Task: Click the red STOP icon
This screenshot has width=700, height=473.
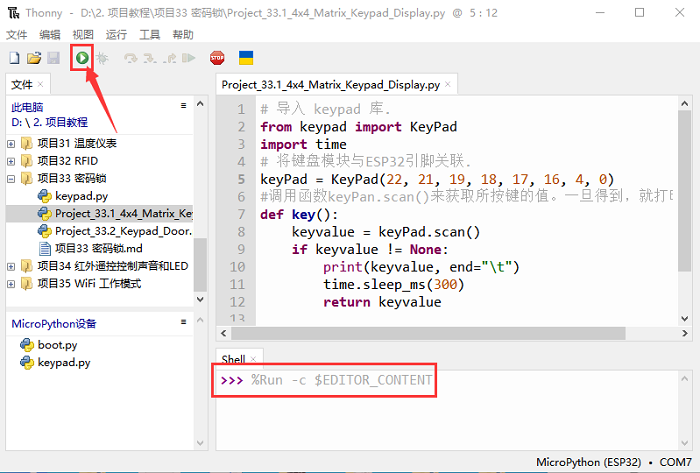Action: pyautogui.click(x=217, y=58)
